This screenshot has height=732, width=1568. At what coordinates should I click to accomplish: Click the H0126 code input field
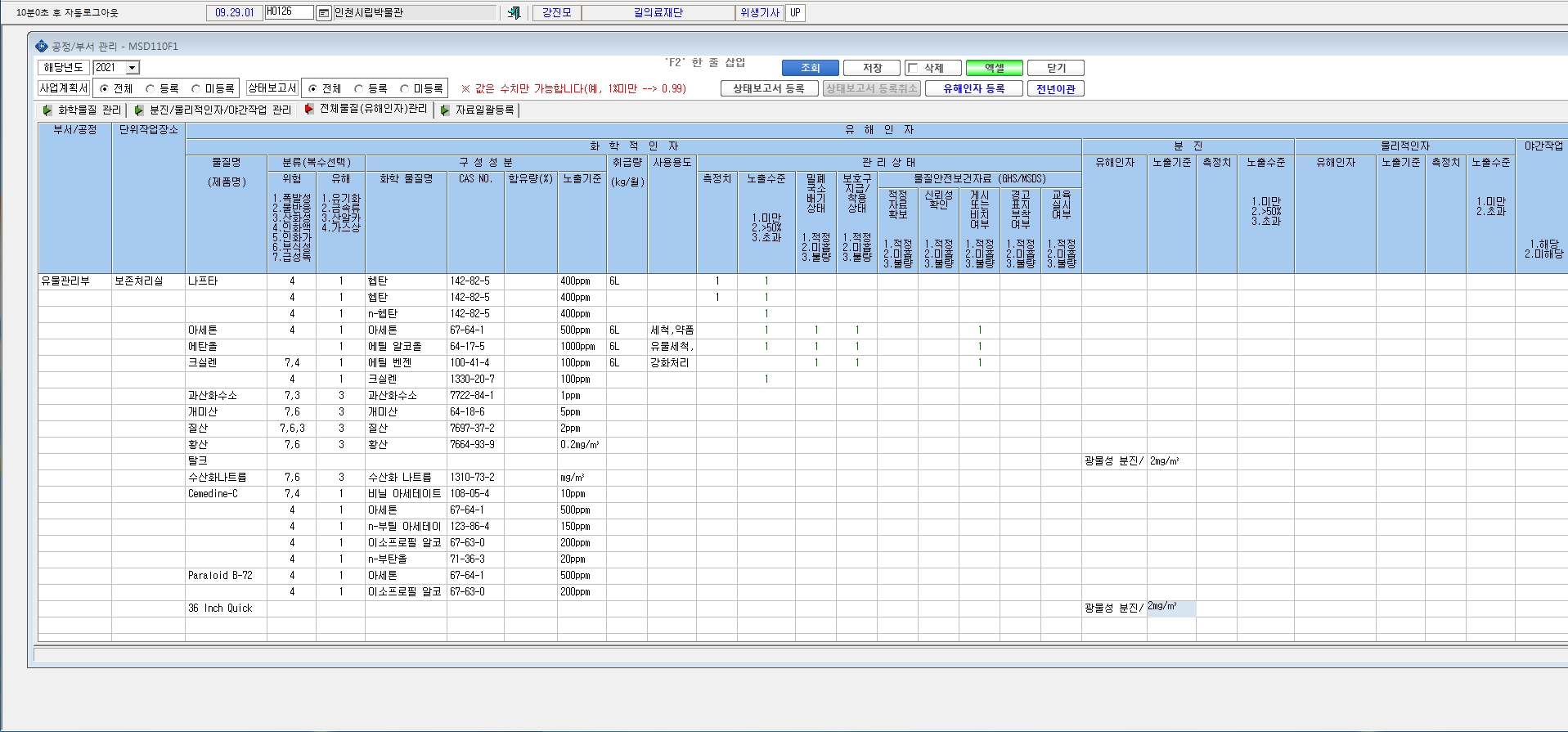tap(289, 12)
